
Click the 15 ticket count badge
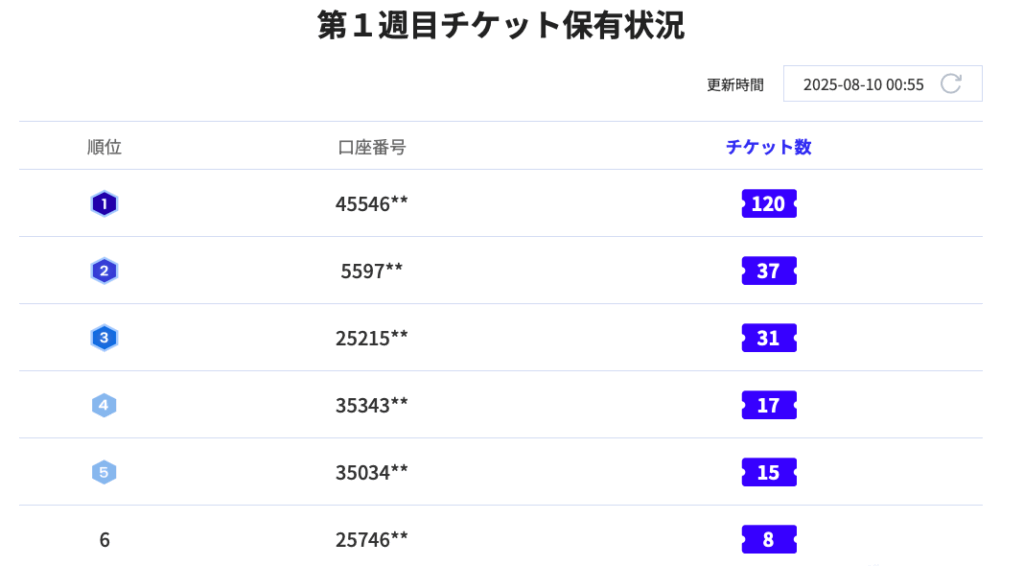pos(769,473)
